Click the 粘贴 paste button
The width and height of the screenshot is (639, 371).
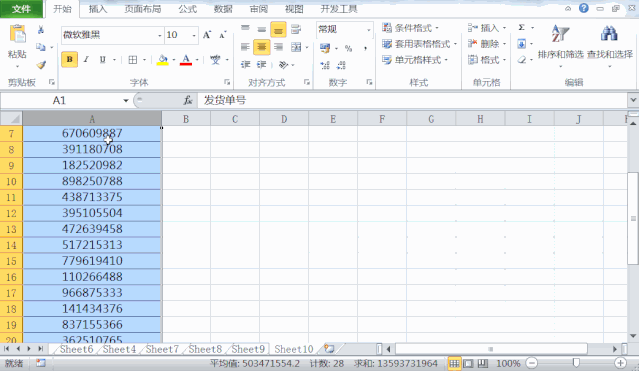(x=17, y=46)
